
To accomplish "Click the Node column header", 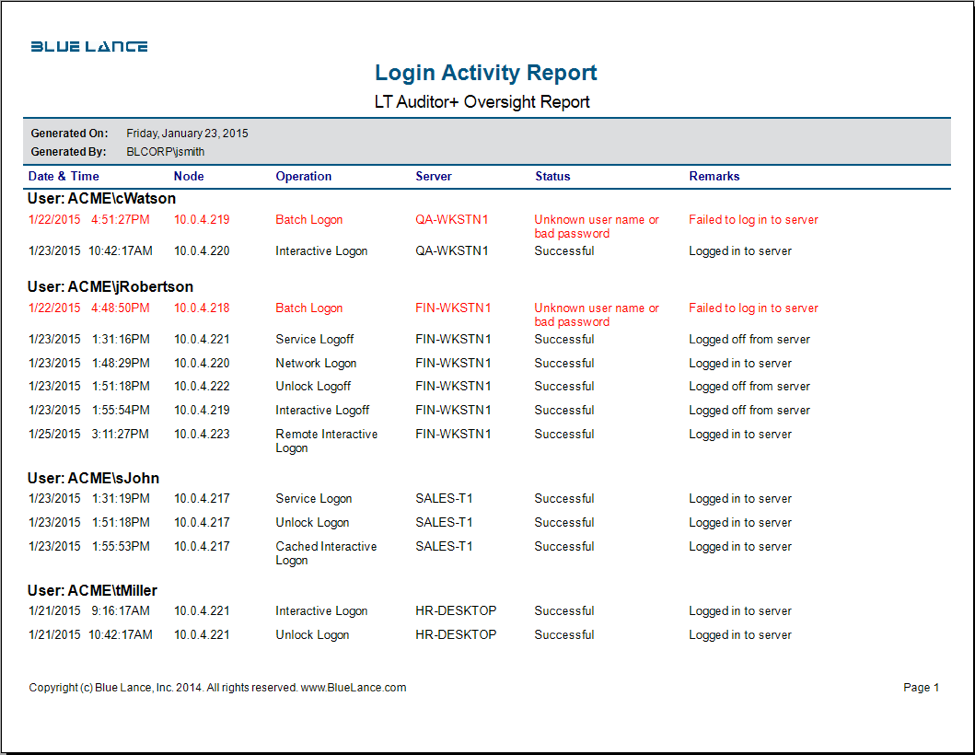I will coord(189,176).
